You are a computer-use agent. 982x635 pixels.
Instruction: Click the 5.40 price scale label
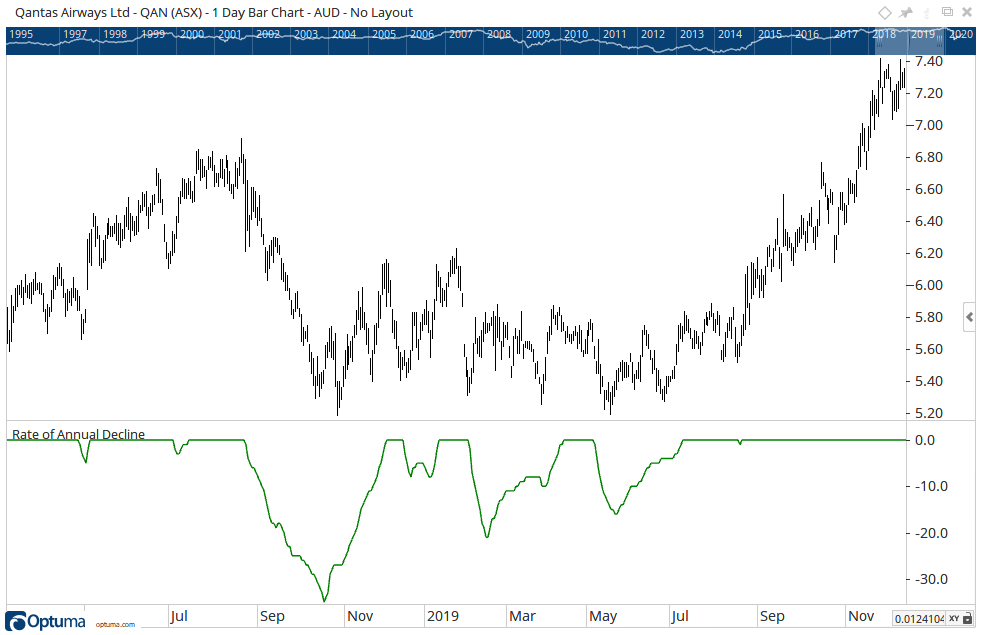[x=929, y=381]
